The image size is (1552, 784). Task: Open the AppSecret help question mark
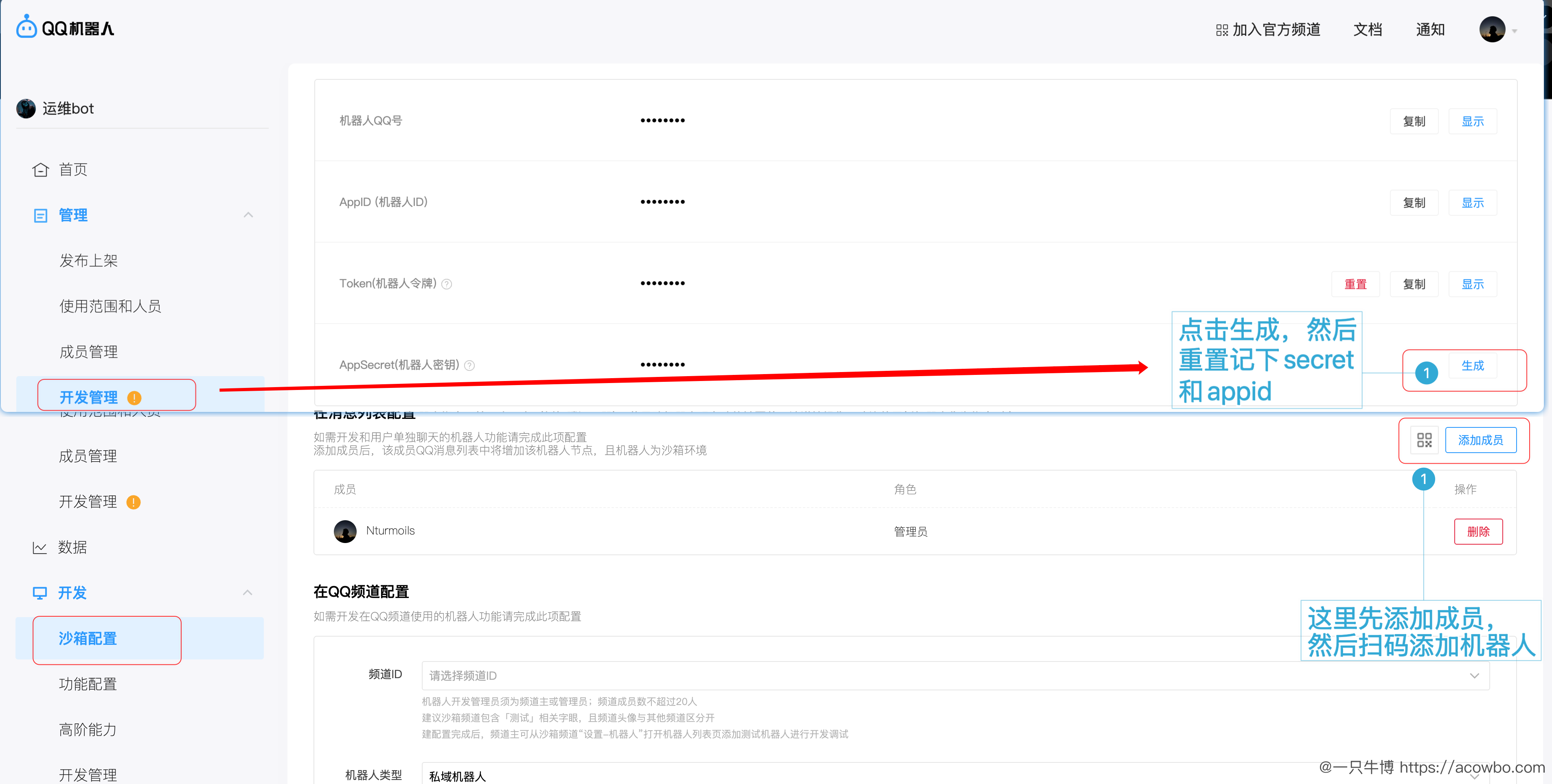coord(470,365)
